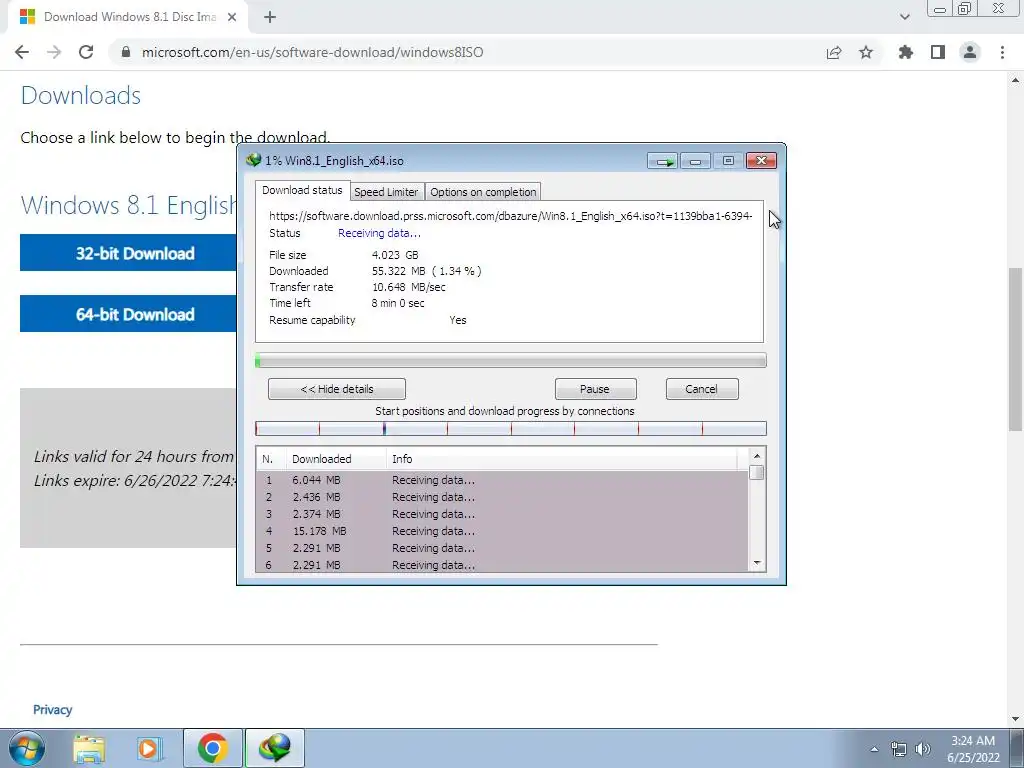Select the Download status tab
The height and width of the screenshot is (768, 1024).
pos(302,190)
